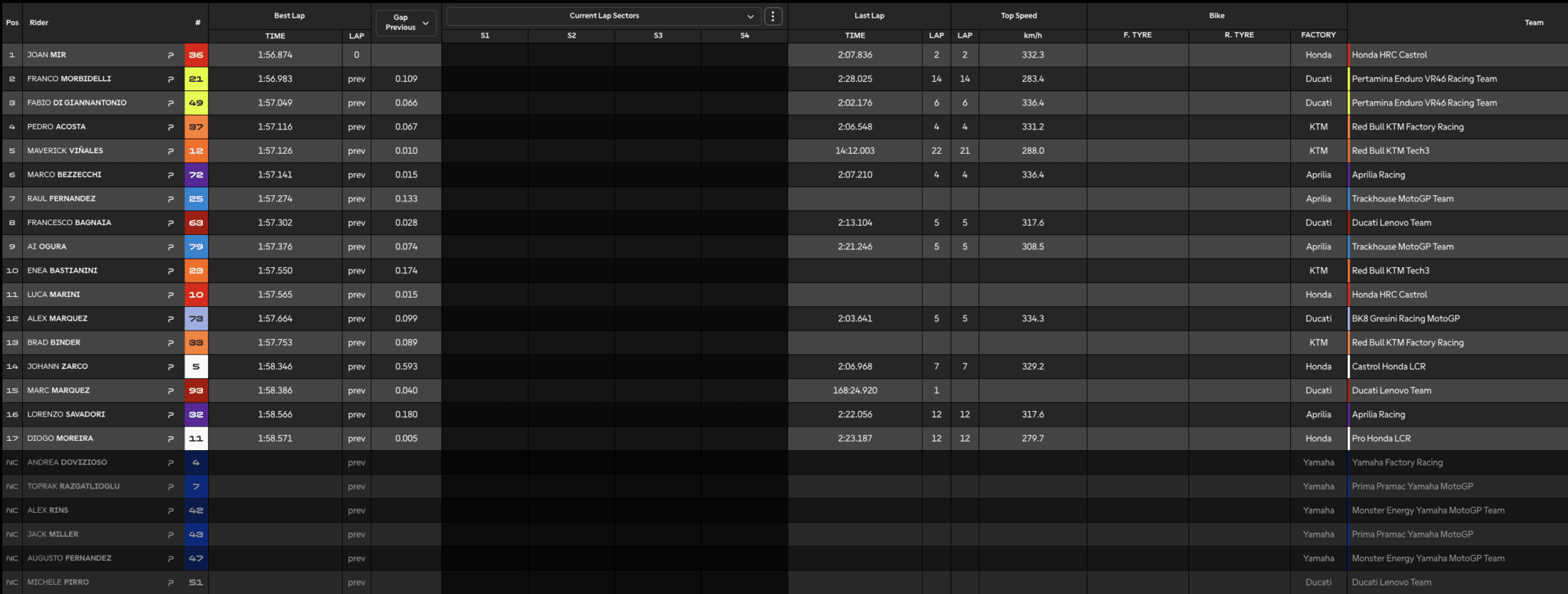Select rider name MARC MARQUEZ
Image resolution: width=1568 pixels, height=594 pixels.
pos(58,390)
